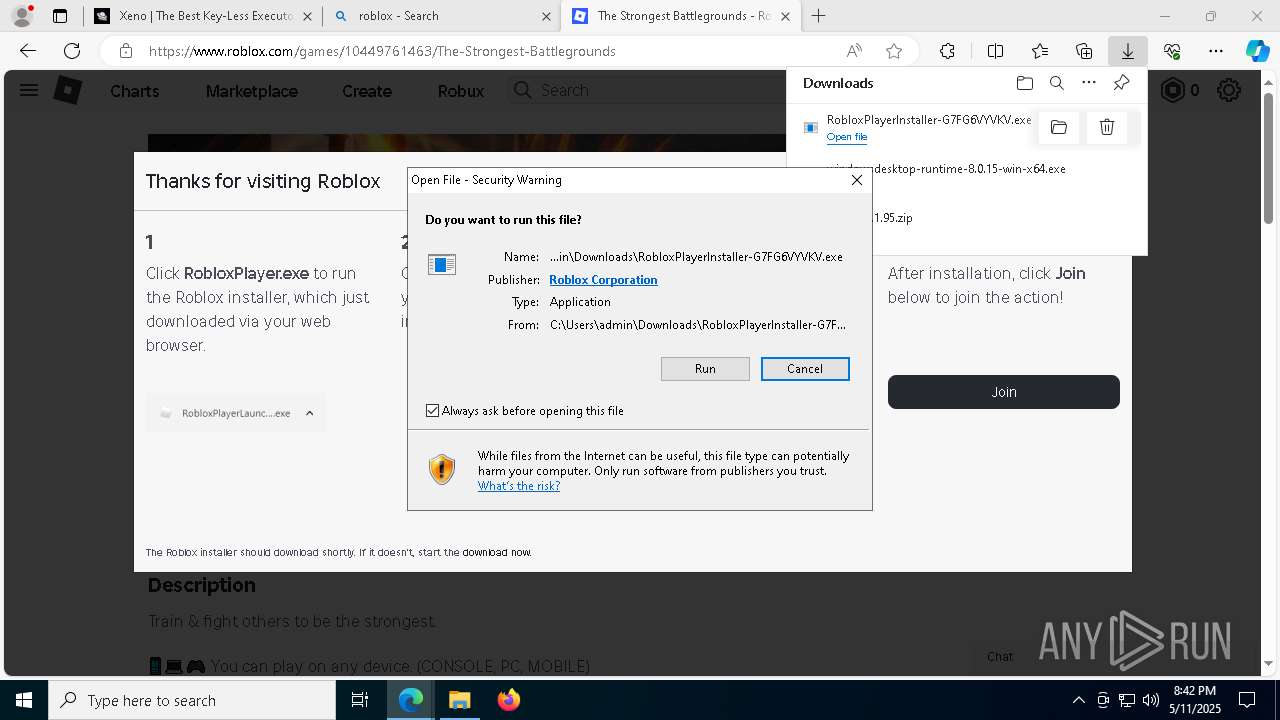Open Copilot sidebar icon
Image resolution: width=1280 pixels, height=720 pixels.
click(1257, 51)
